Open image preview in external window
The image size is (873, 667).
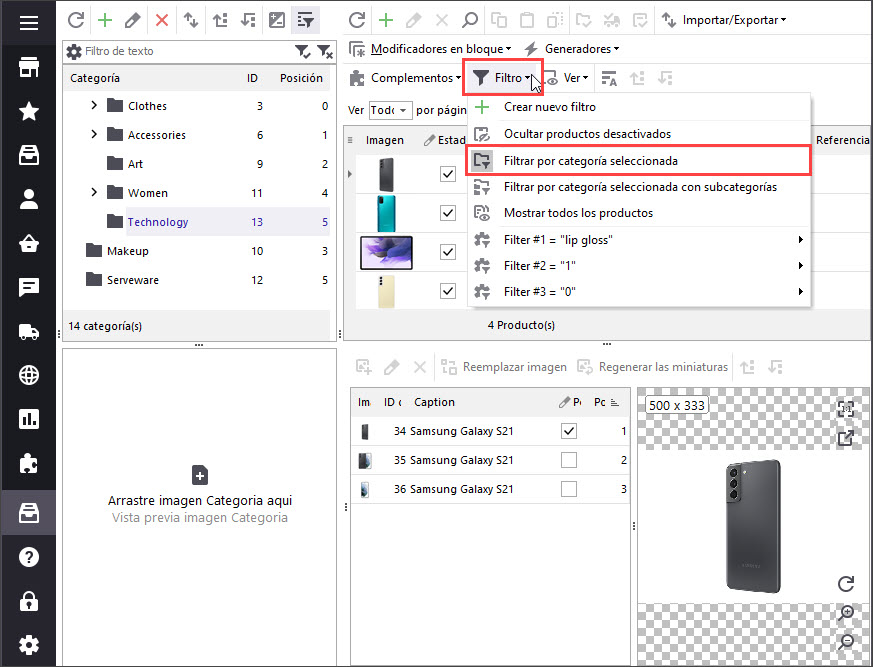click(x=846, y=438)
